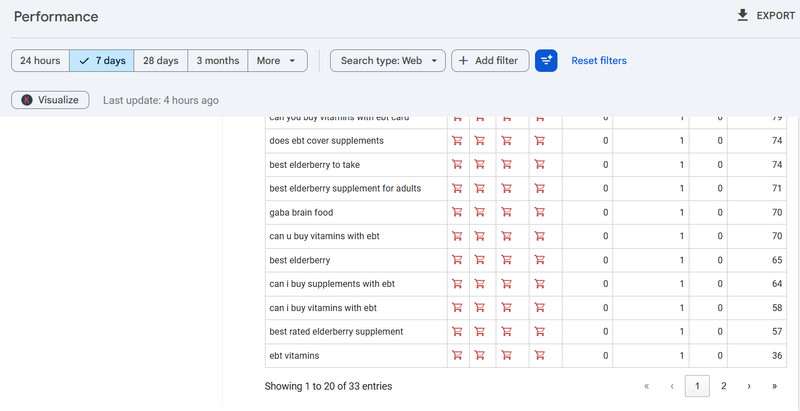The image size is (800, 411).
Task: Click 'Last update: 4 hours ago' text
Action: point(161,100)
